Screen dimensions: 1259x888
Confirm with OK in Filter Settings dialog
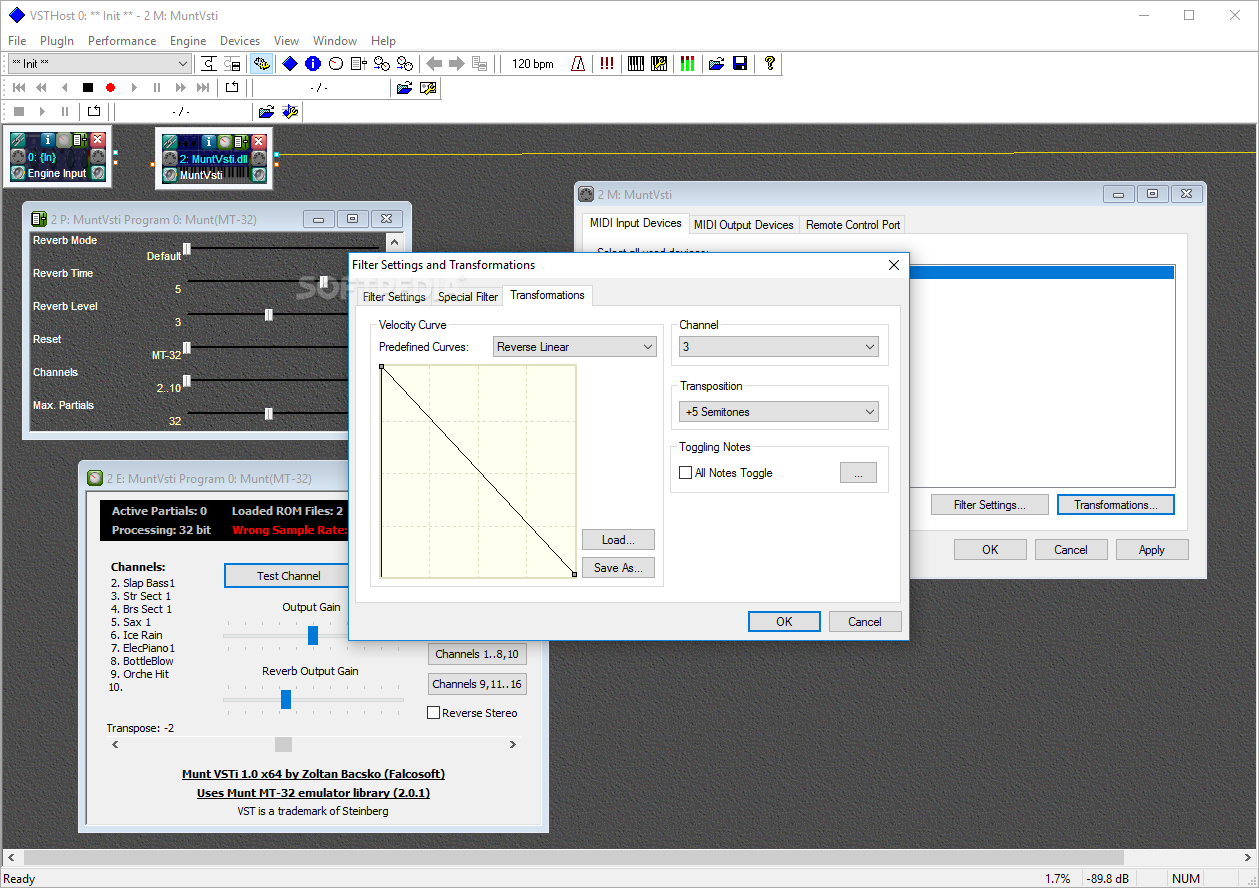(x=784, y=621)
